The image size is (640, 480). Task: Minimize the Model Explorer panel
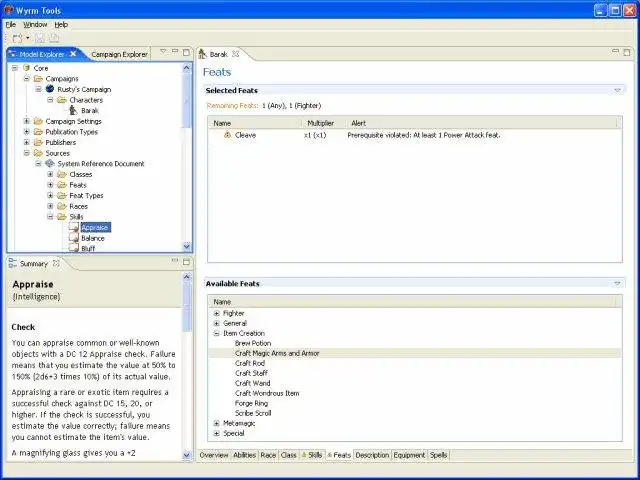click(x=175, y=51)
